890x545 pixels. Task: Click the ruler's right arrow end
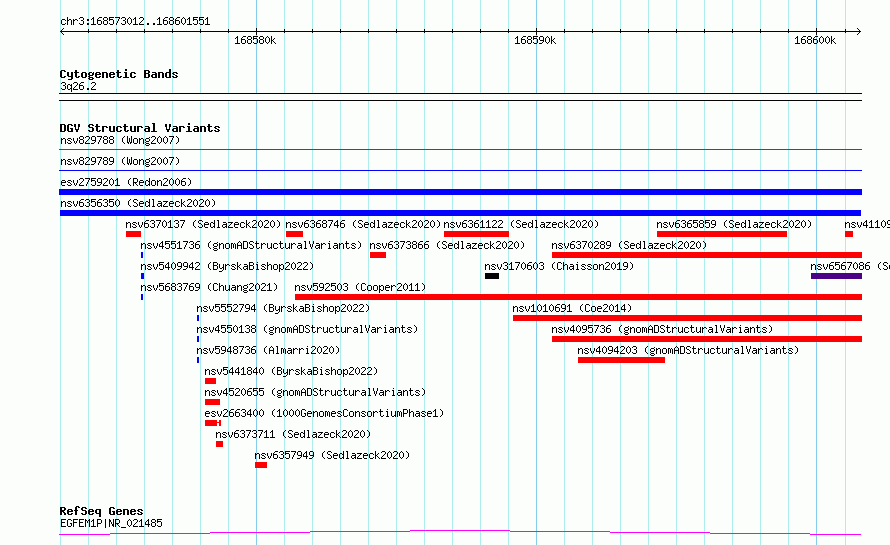(x=859, y=31)
